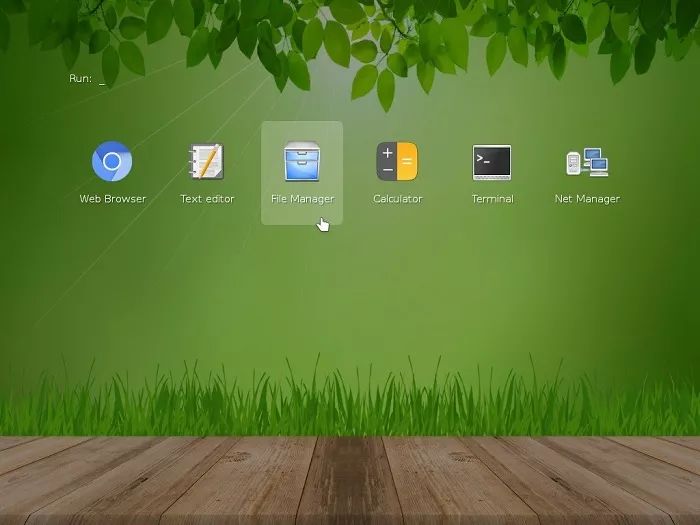Launch the Text editor notepad icon
The width and height of the screenshot is (700, 525).
pyautogui.click(x=206, y=161)
